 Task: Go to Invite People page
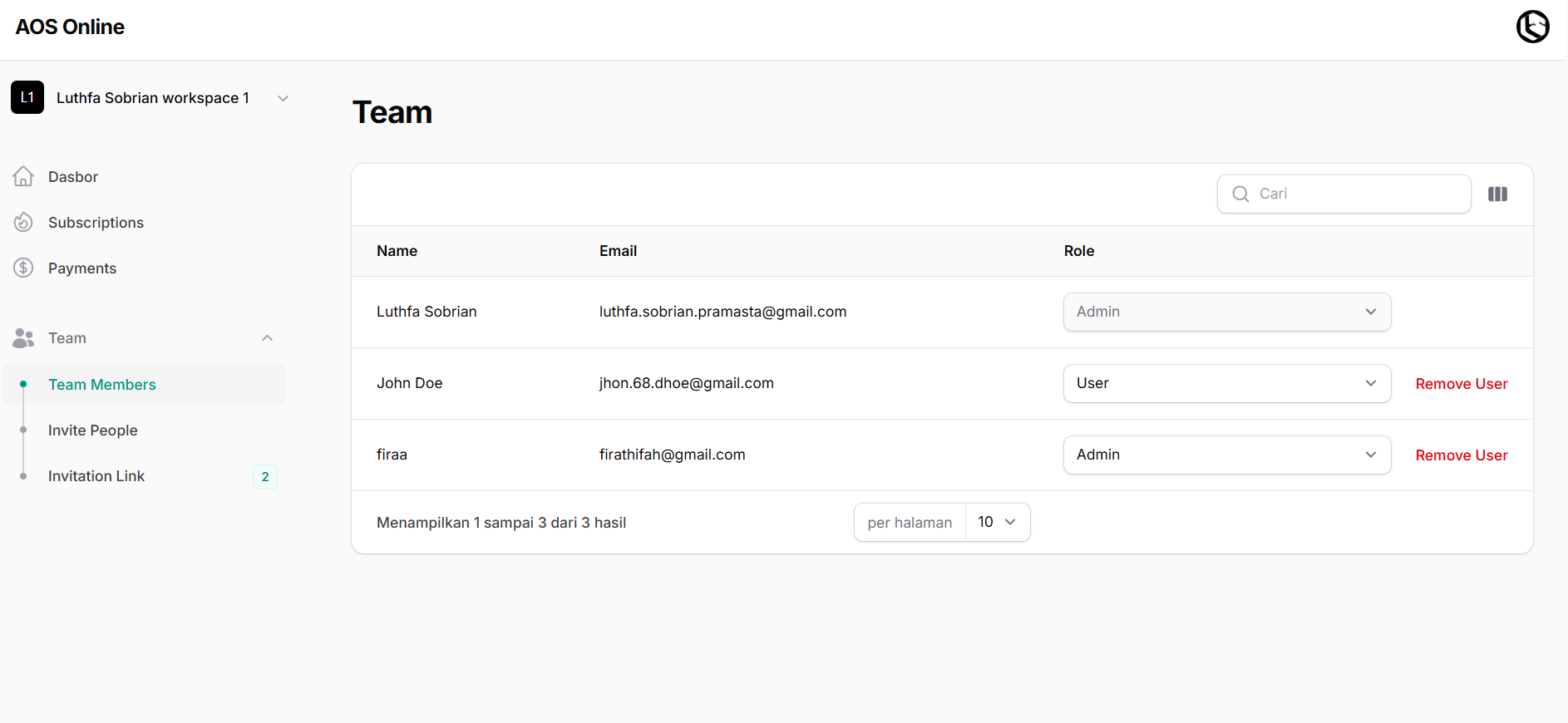93,430
